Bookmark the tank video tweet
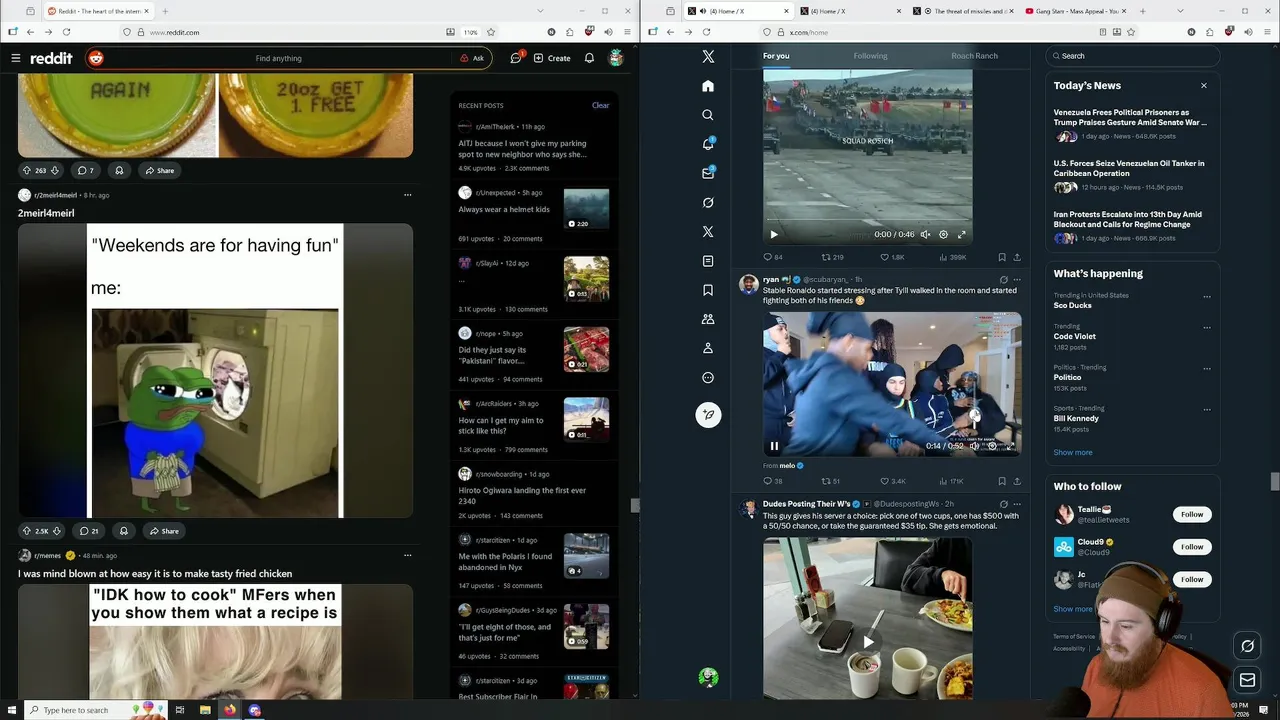 pos(1002,257)
